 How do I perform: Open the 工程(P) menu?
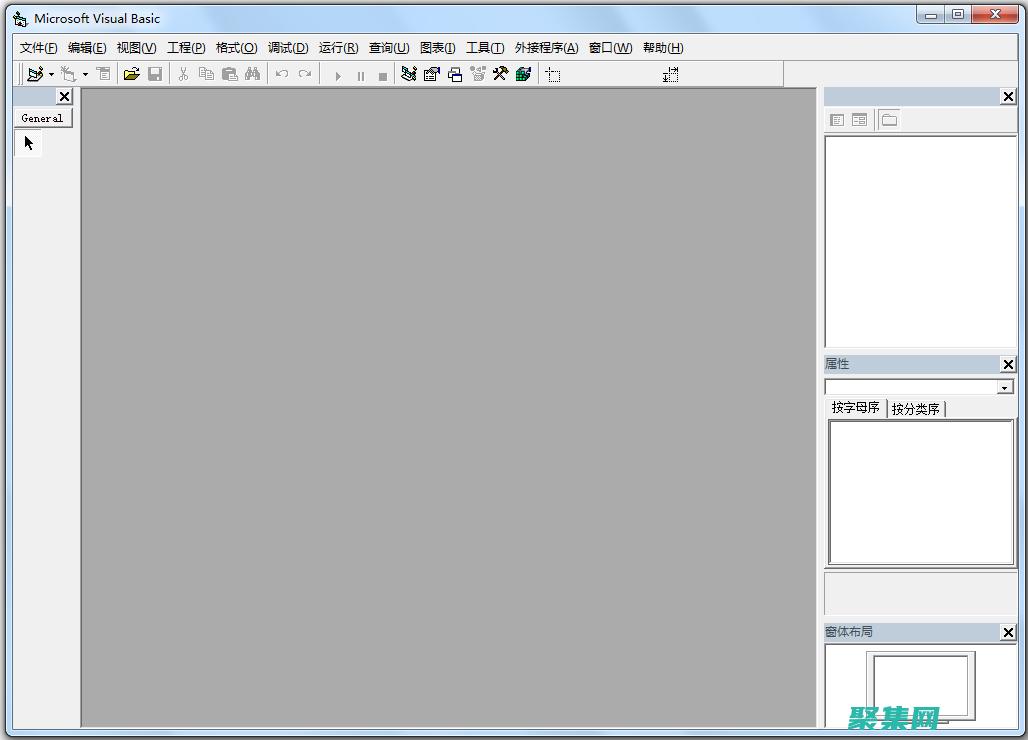[x=186, y=48]
